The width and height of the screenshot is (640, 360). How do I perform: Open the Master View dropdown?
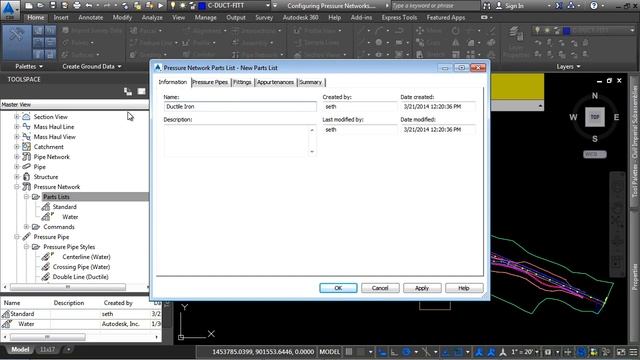click(75, 104)
